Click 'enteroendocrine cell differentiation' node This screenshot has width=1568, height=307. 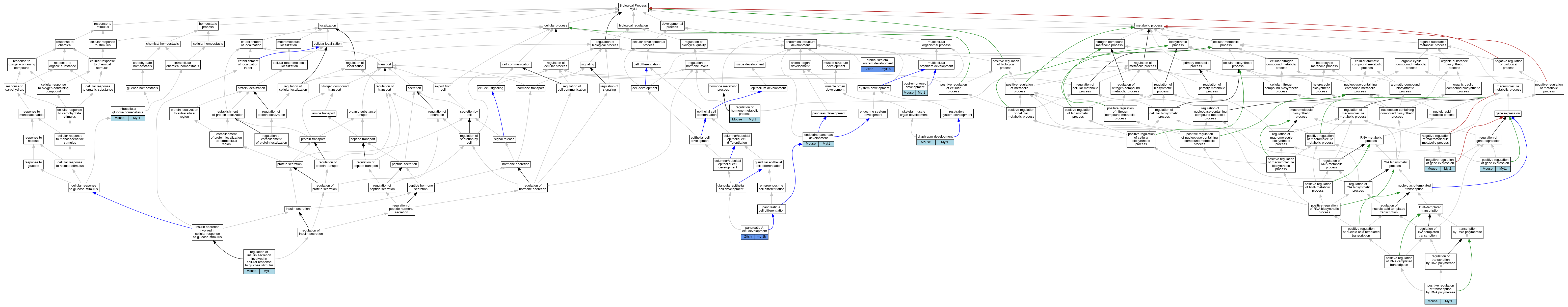[x=771, y=187]
